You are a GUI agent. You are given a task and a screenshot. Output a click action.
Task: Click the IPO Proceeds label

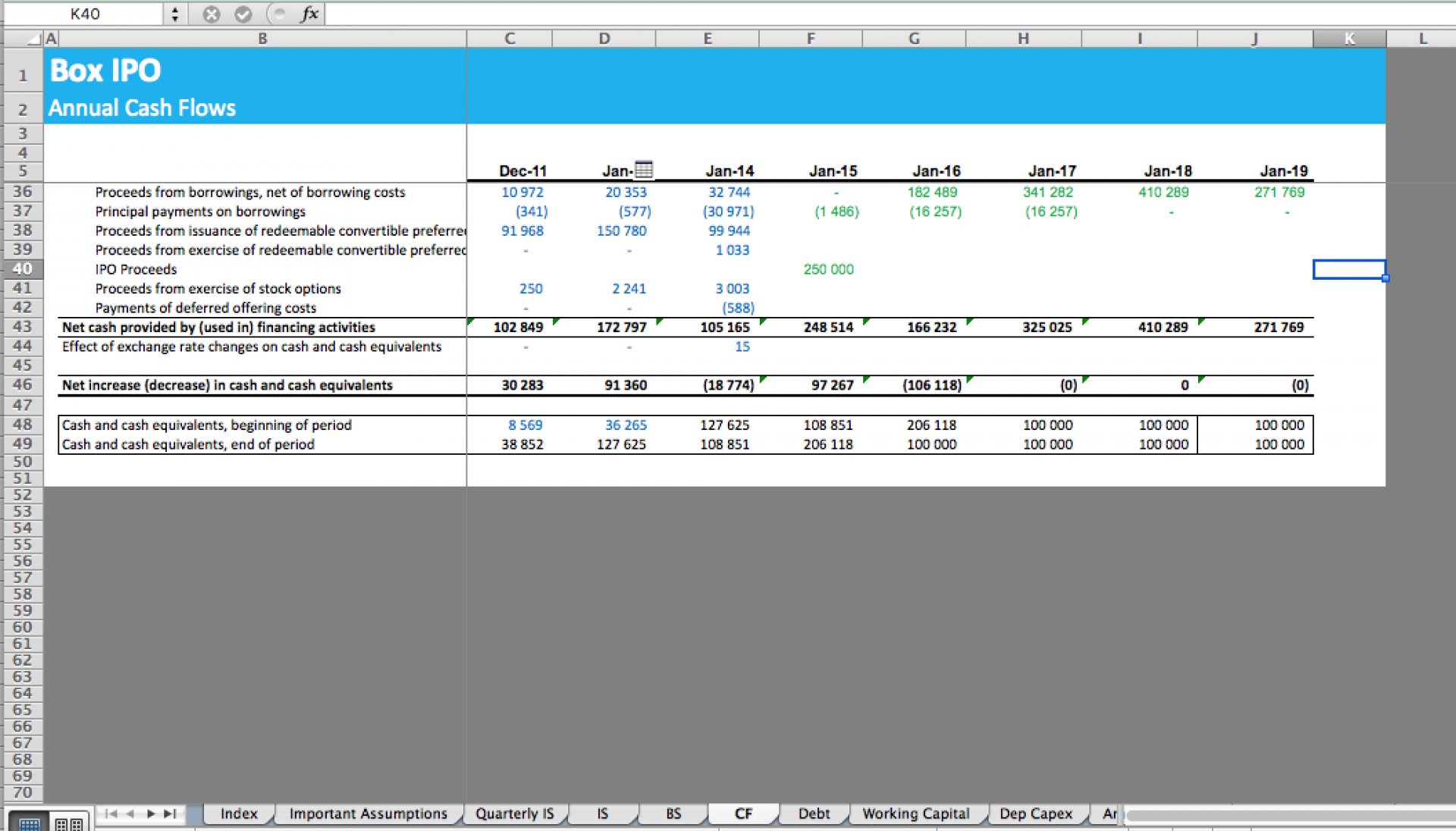pos(136,269)
